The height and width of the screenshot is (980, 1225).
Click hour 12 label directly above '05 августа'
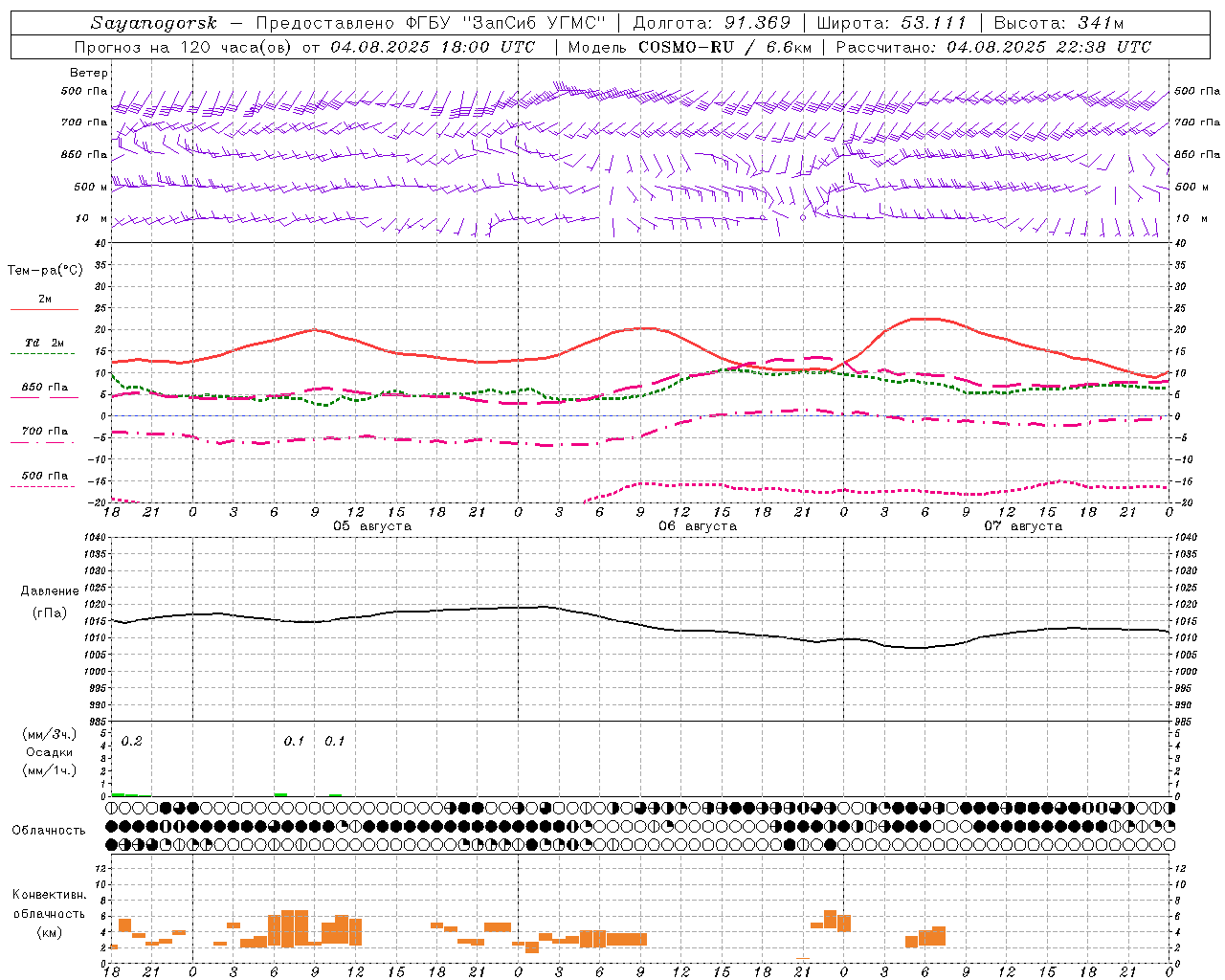pyautogui.click(x=355, y=512)
